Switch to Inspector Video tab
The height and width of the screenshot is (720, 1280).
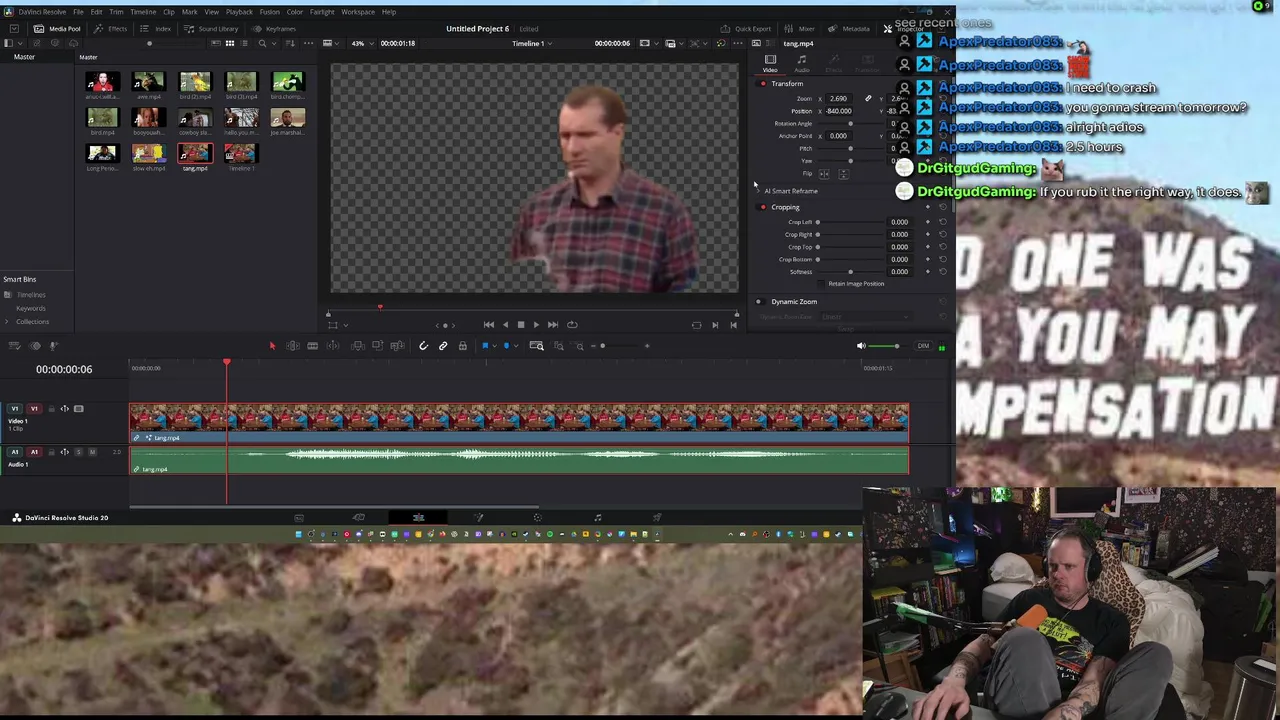coord(770,63)
